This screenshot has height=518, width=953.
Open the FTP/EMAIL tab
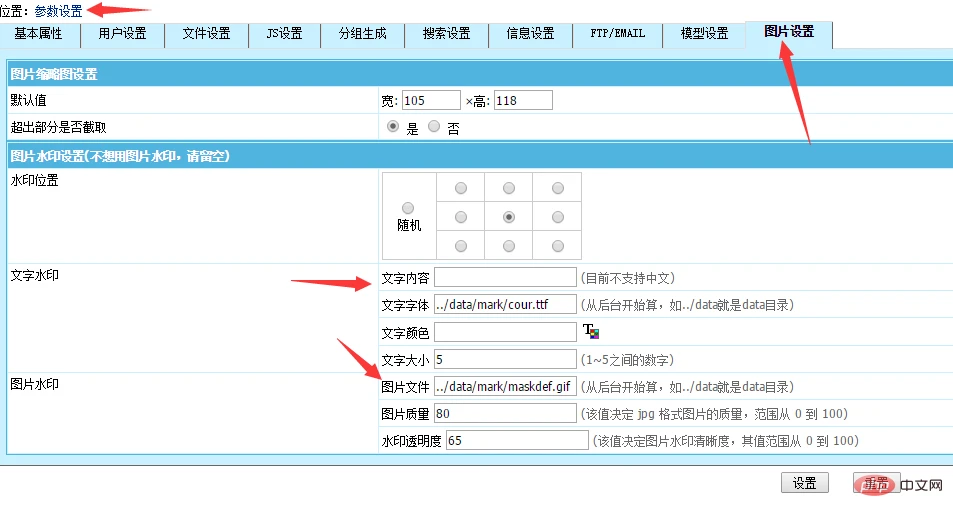click(618, 34)
